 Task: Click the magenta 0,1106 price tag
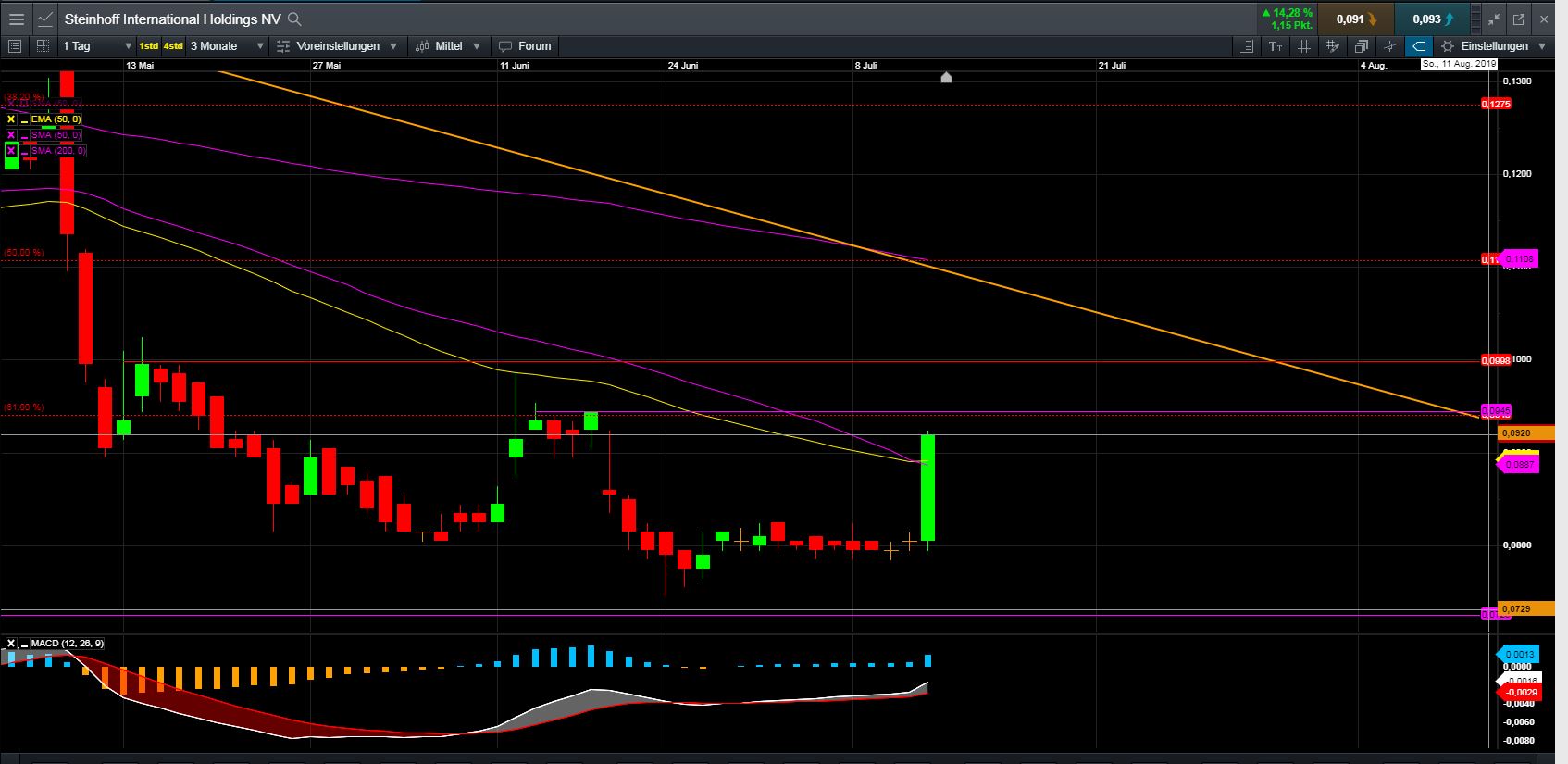[1520, 258]
